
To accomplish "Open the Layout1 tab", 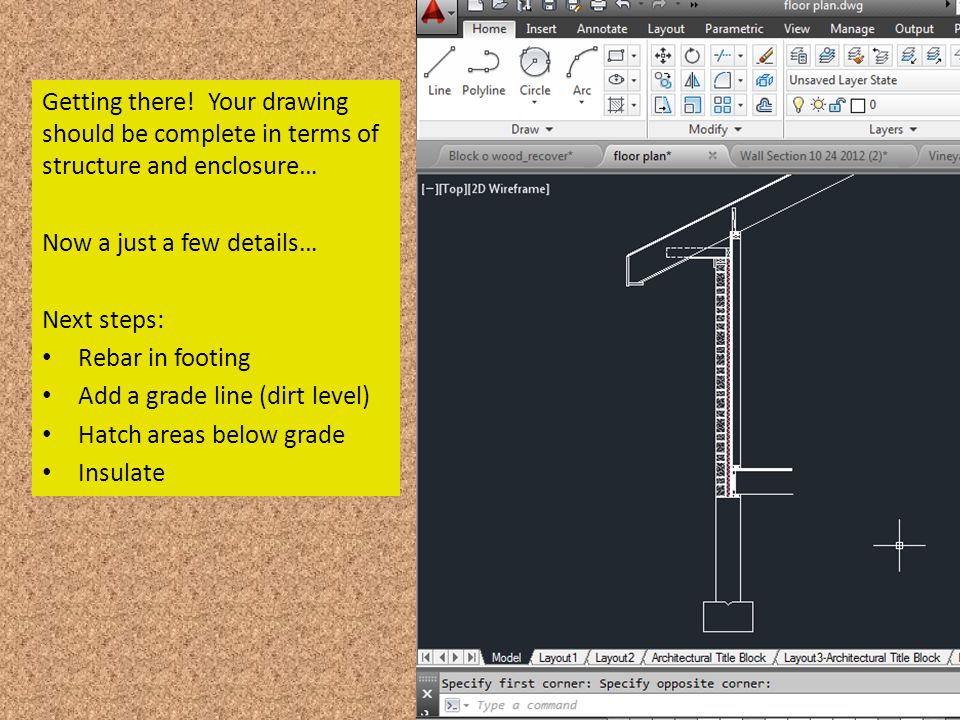I will point(558,658).
